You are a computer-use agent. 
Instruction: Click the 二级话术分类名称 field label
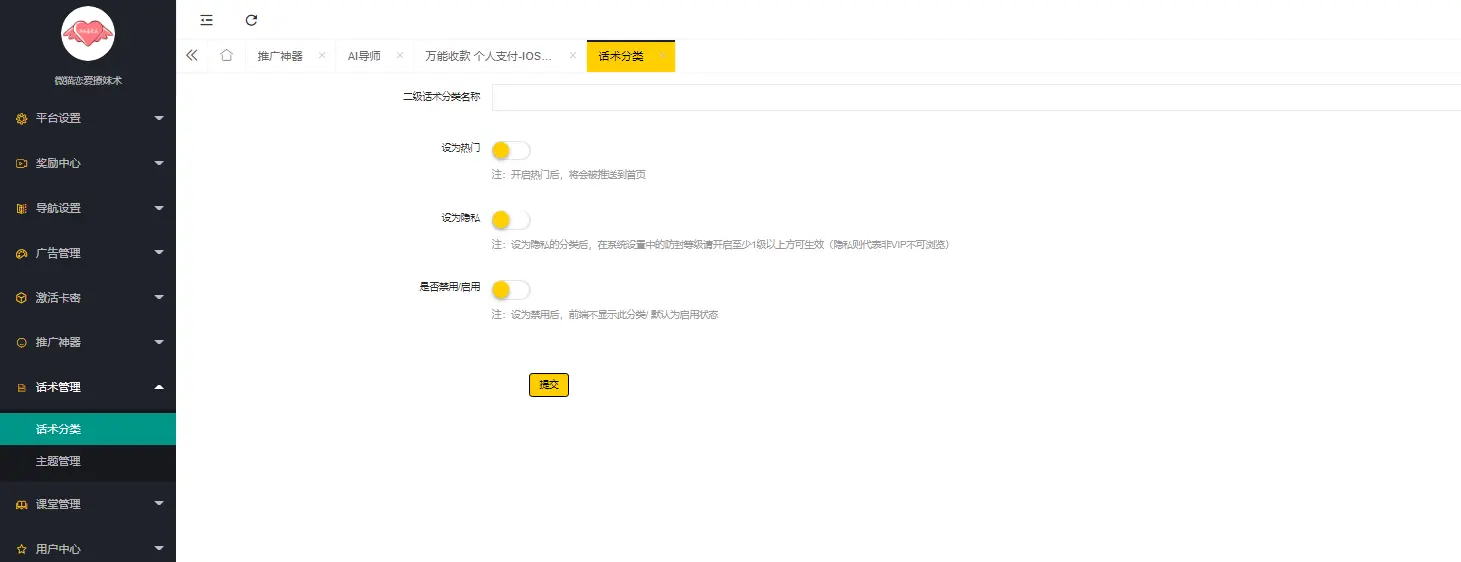(441, 97)
